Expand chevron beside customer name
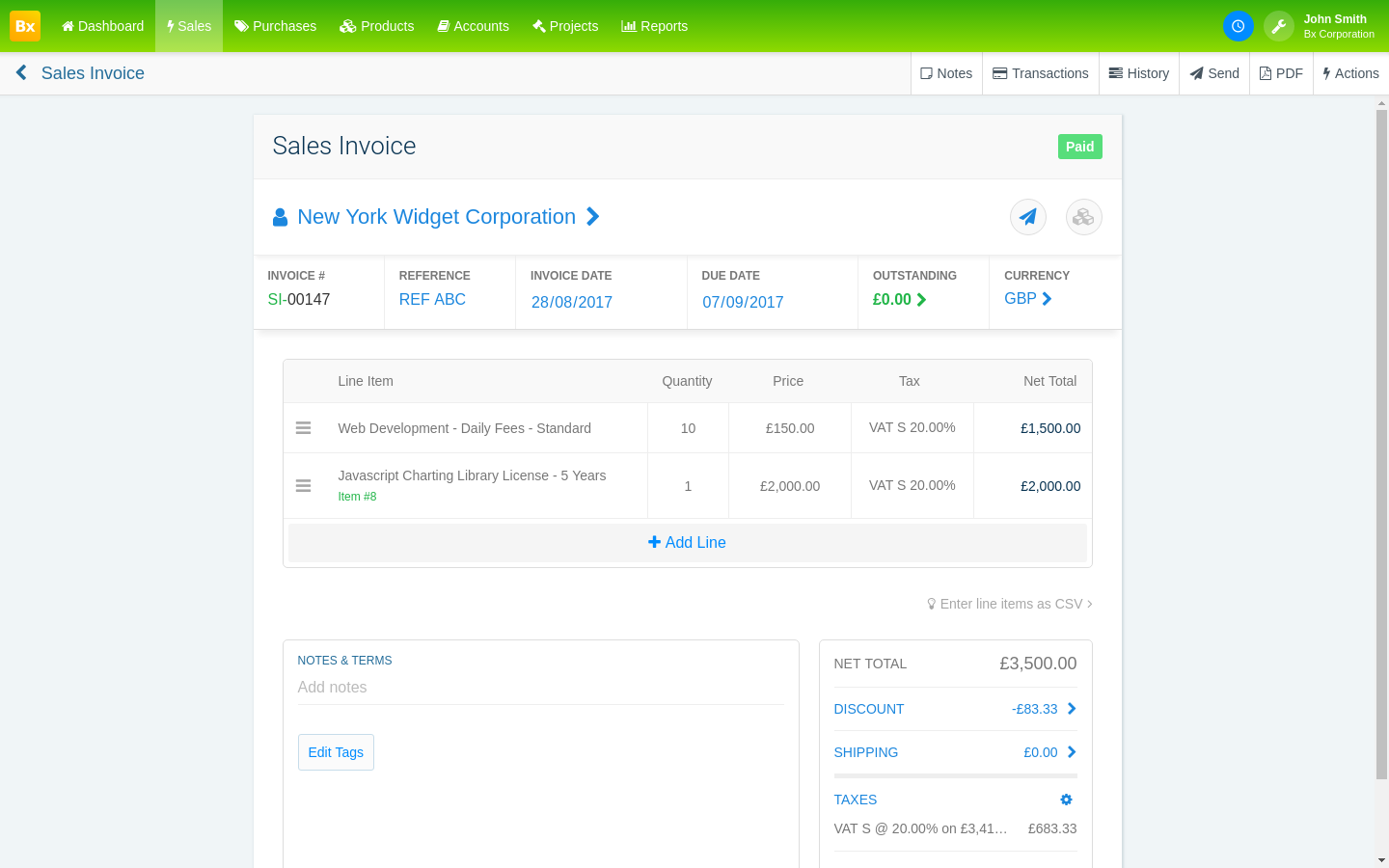 pos(593,217)
